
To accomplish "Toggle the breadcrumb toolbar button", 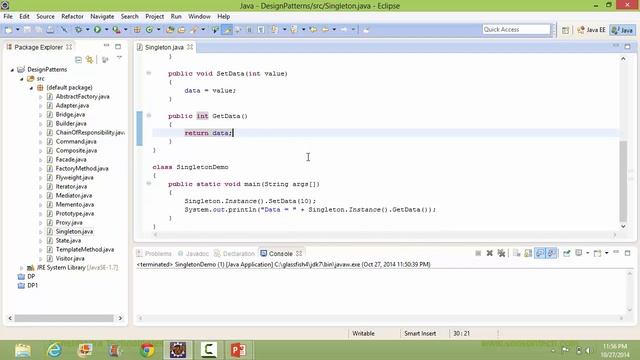I will coord(215,30).
